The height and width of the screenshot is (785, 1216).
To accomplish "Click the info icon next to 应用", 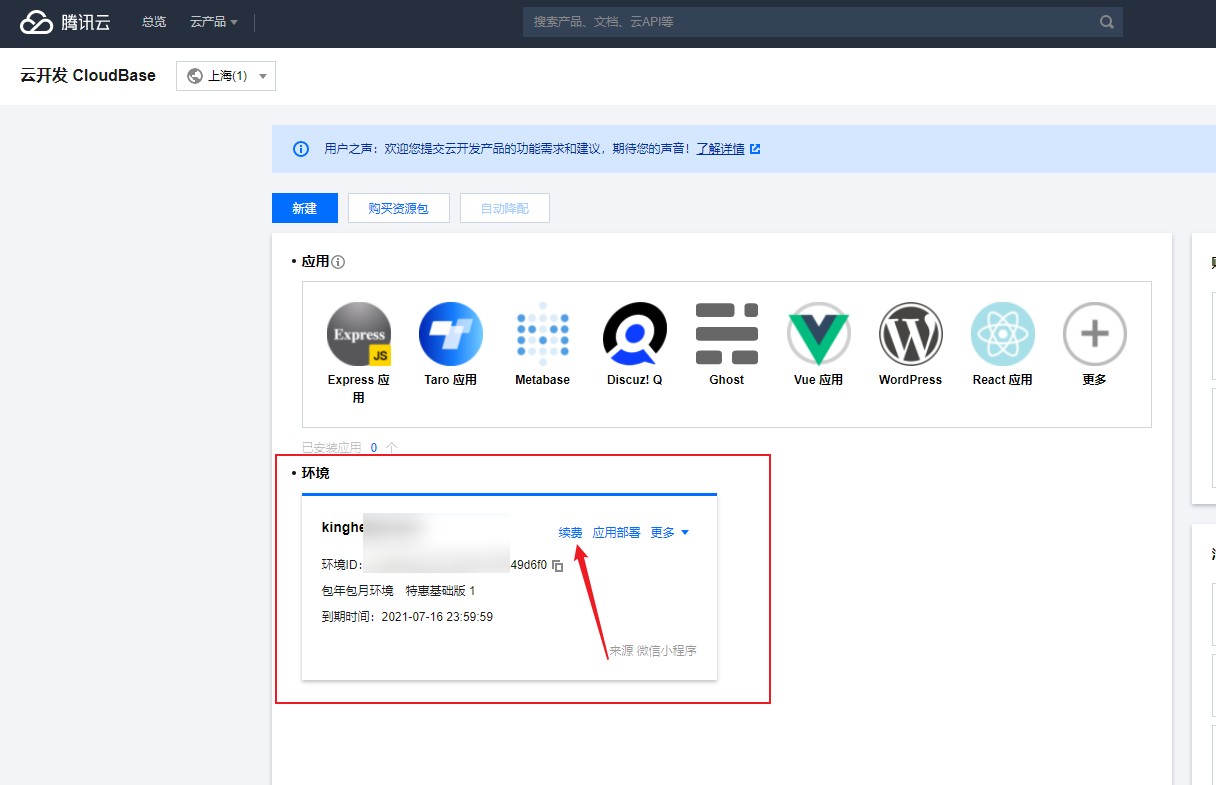I will [338, 262].
